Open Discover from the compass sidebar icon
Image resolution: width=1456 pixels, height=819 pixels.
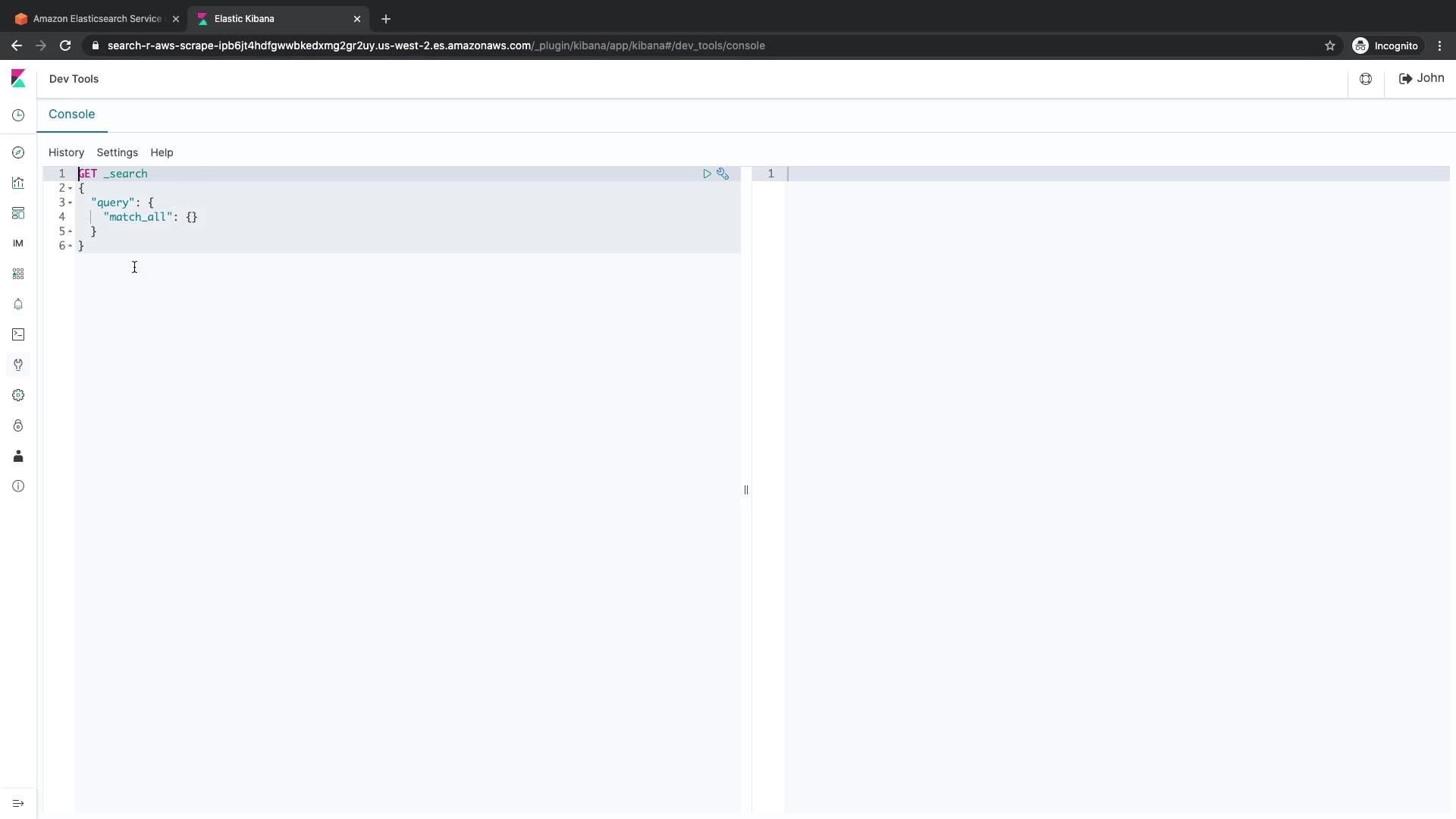(x=18, y=152)
